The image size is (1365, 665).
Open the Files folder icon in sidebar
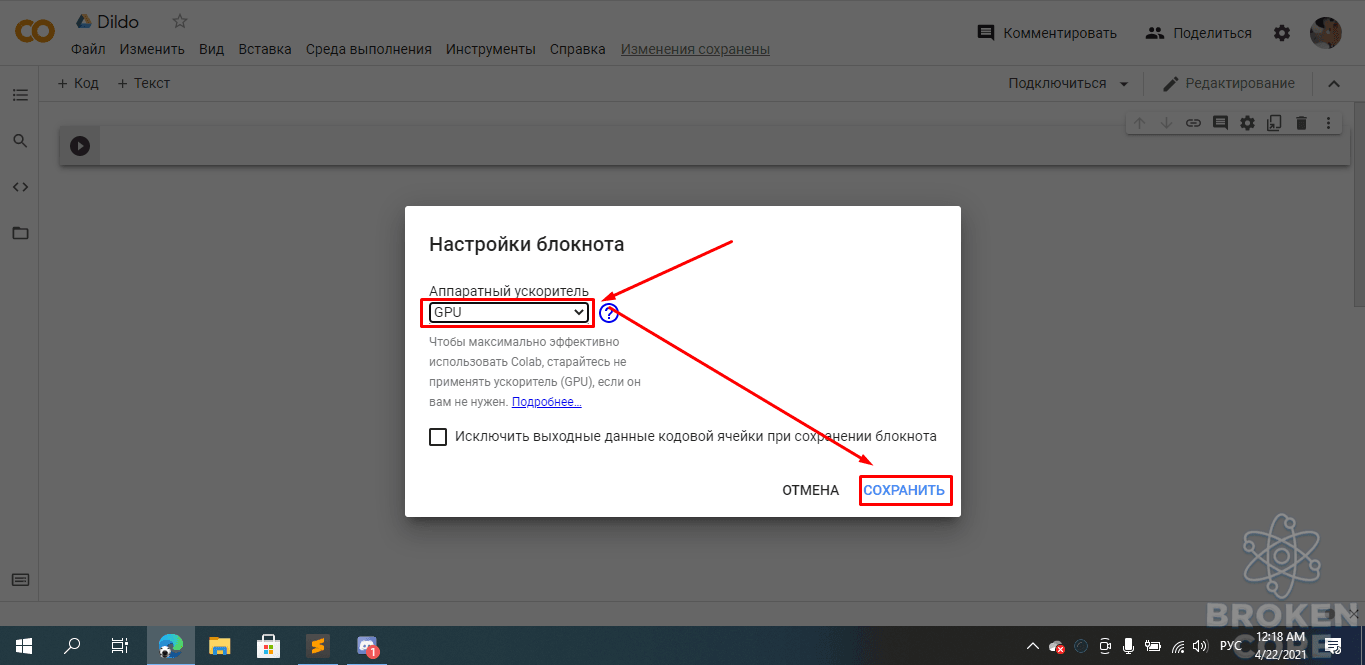20,233
